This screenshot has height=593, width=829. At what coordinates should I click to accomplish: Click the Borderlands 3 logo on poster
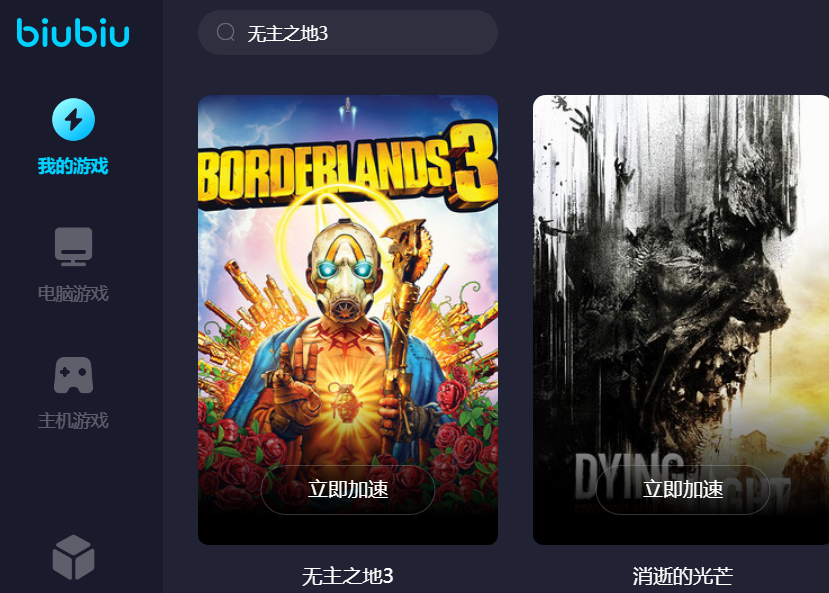click(348, 166)
